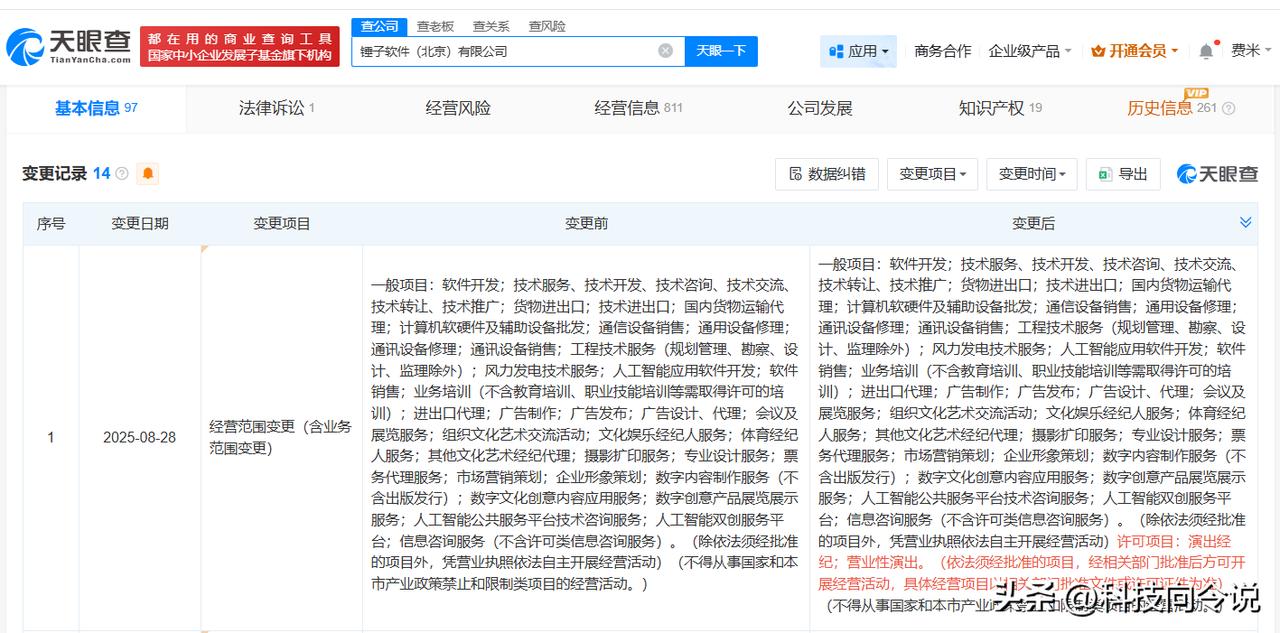The image size is (1280, 633).
Task: Open the 费米 user account dropdown
Action: pyautogui.click(x=1251, y=51)
